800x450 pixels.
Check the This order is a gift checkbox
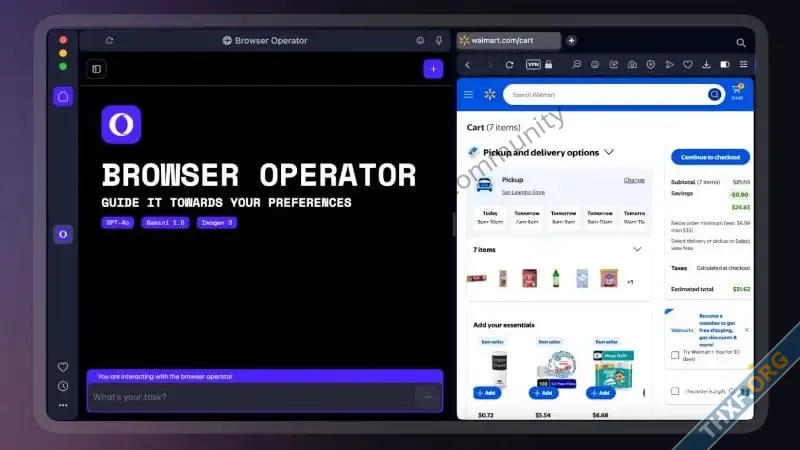click(x=675, y=391)
